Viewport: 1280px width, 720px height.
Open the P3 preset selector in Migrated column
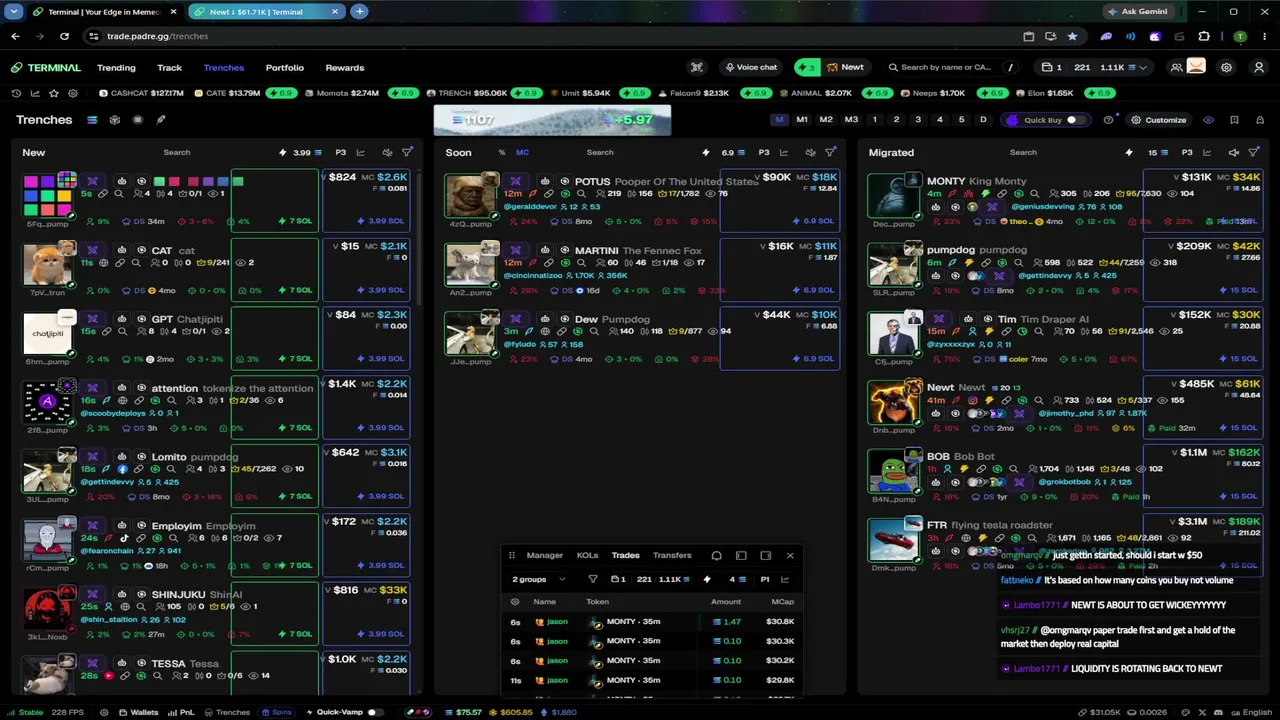1187,153
